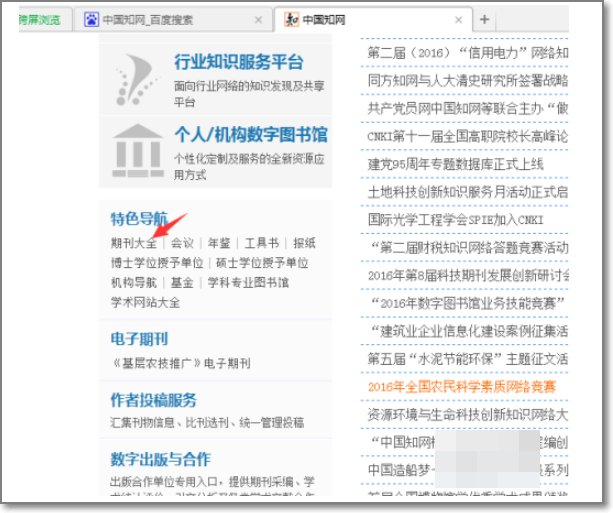Close the 中国知网_百度搜索 tab

[258, 20]
